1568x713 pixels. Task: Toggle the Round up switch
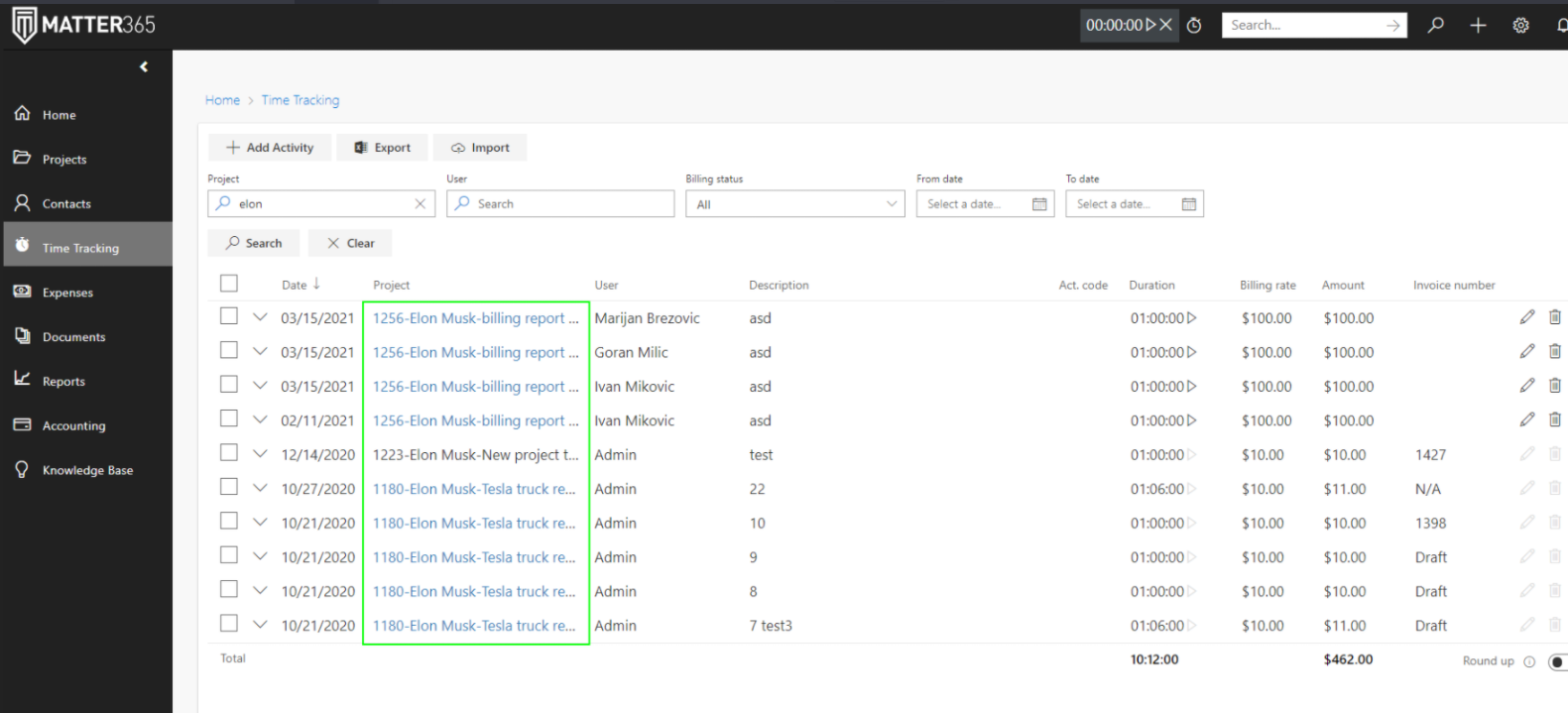click(1558, 661)
